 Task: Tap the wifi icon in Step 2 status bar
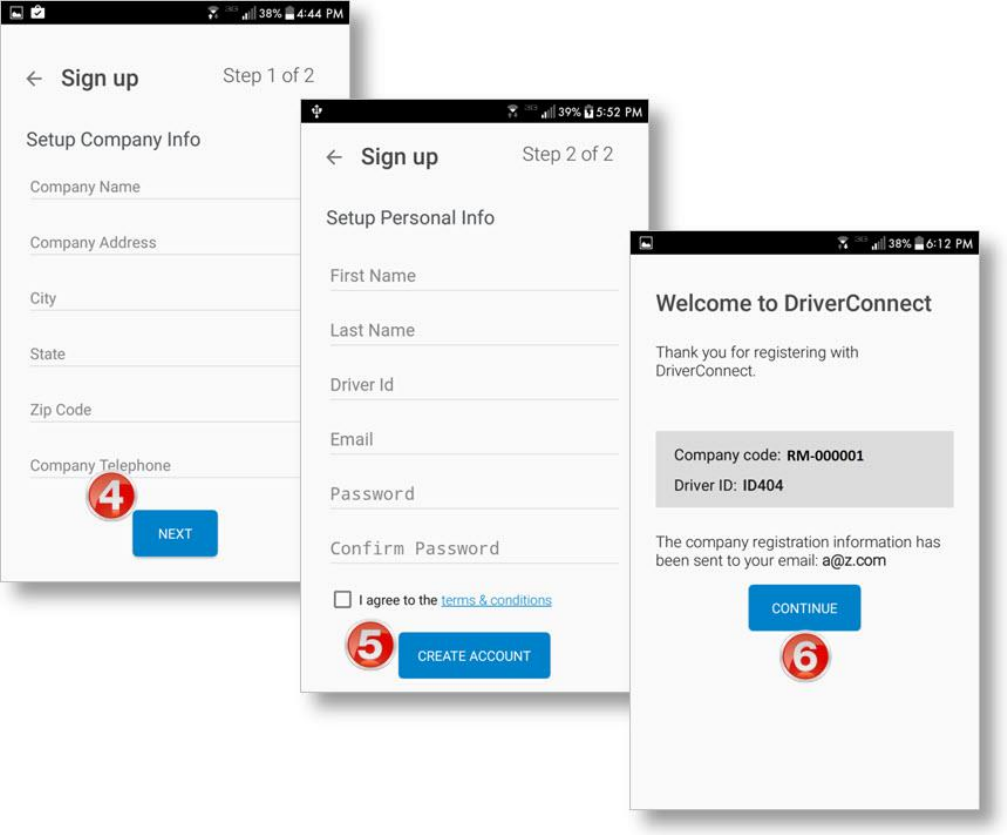(512, 111)
